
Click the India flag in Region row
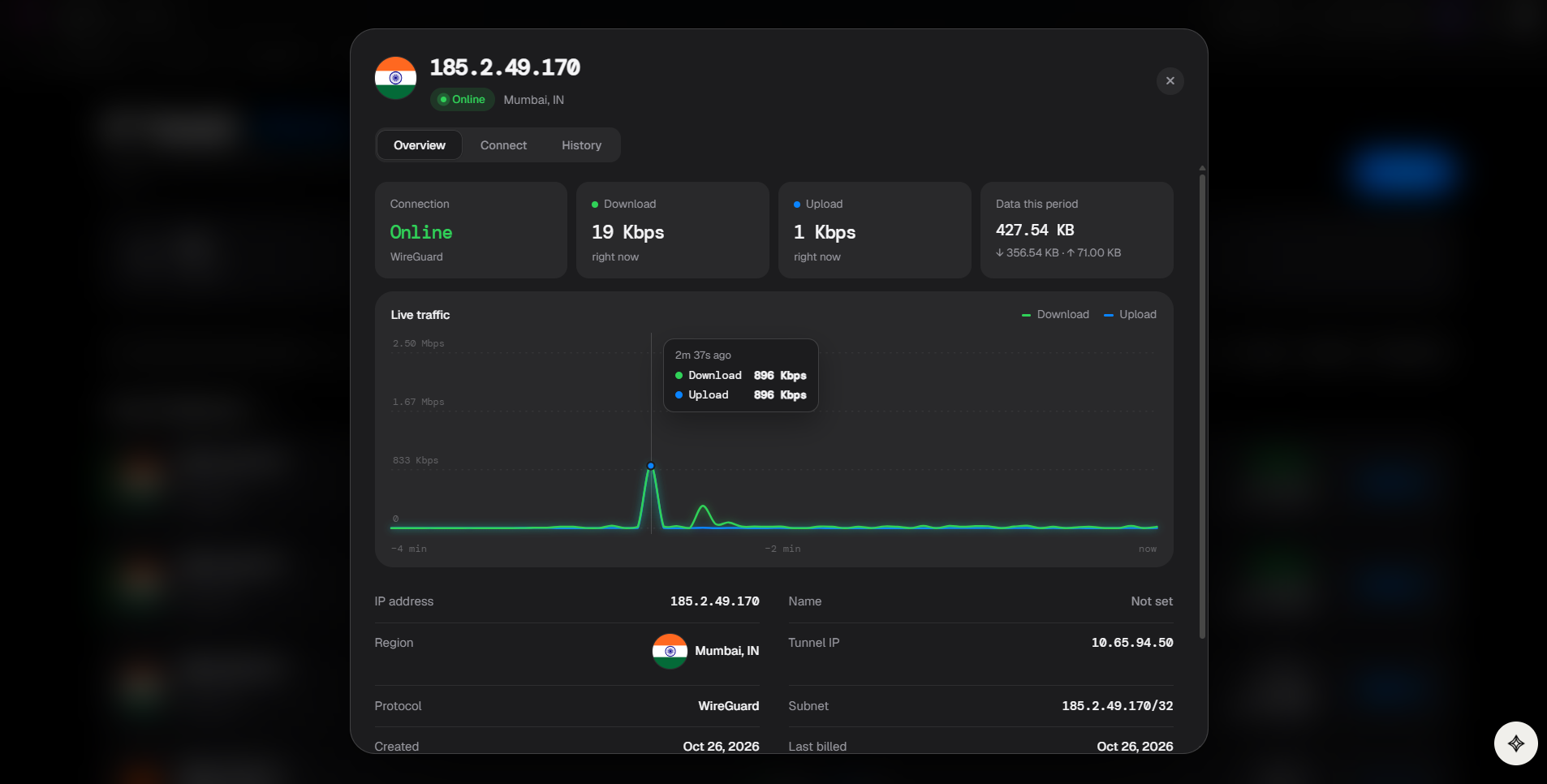click(670, 651)
